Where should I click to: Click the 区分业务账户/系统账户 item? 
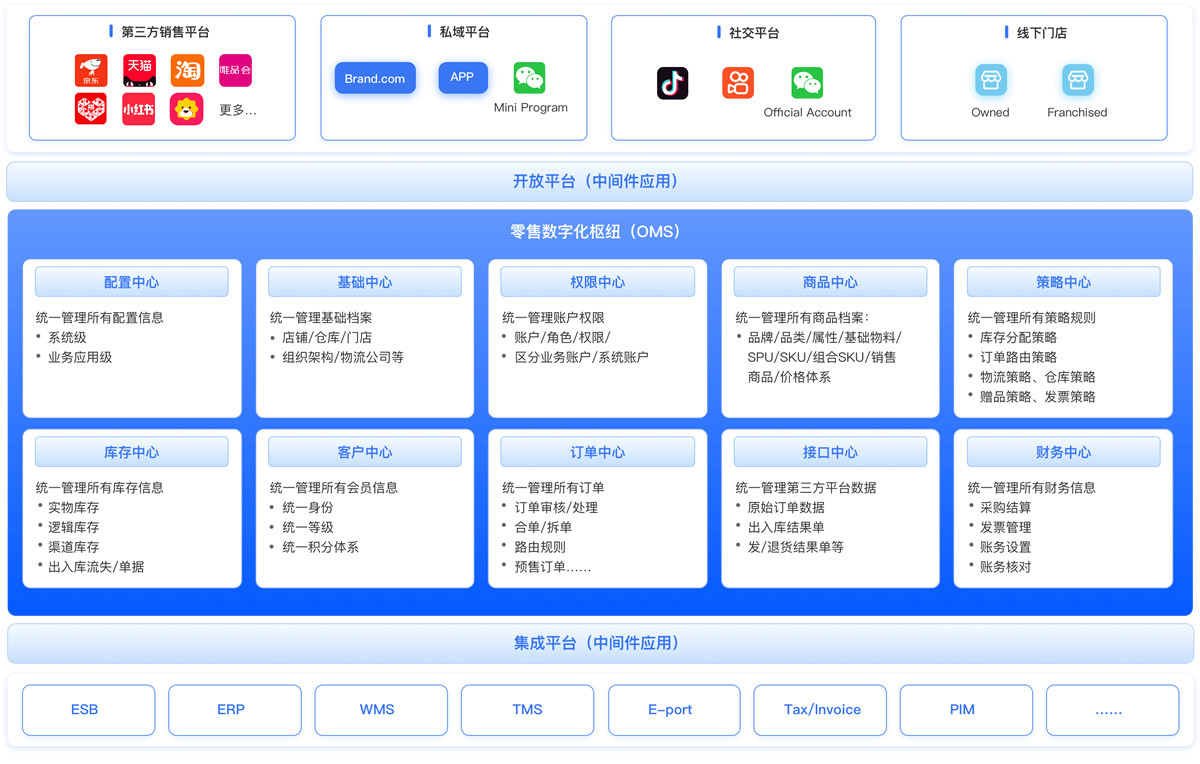click(x=581, y=358)
